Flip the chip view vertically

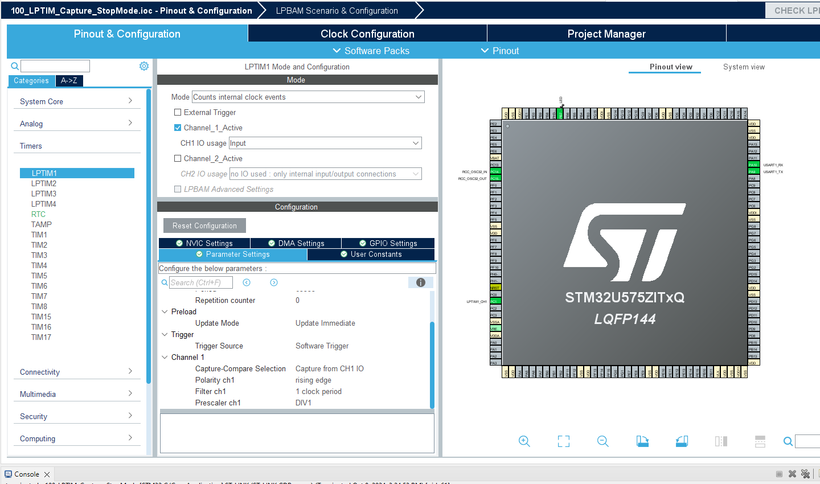[x=760, y=441]
